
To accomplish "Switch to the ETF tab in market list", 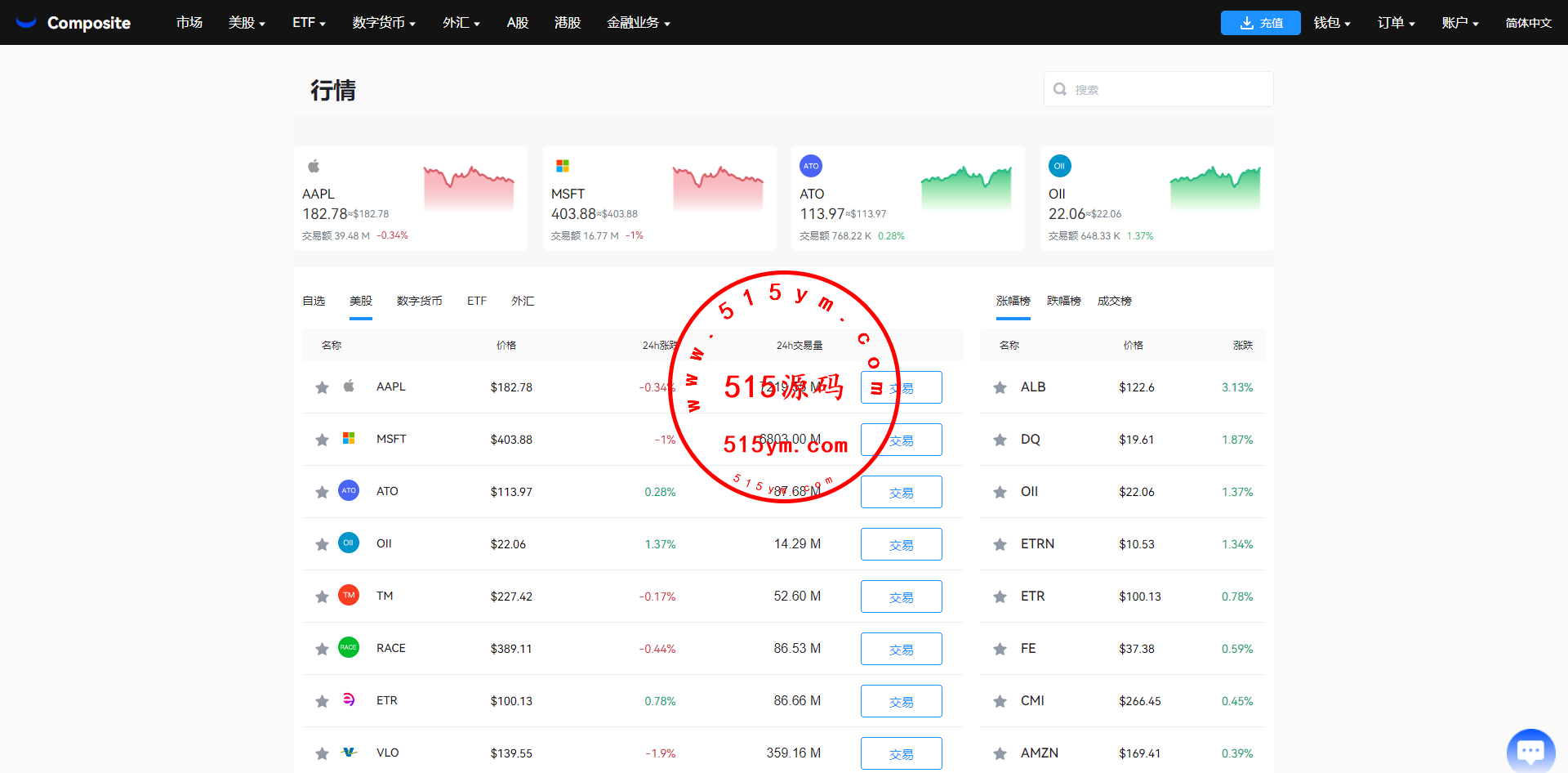I will pos(477,302).
